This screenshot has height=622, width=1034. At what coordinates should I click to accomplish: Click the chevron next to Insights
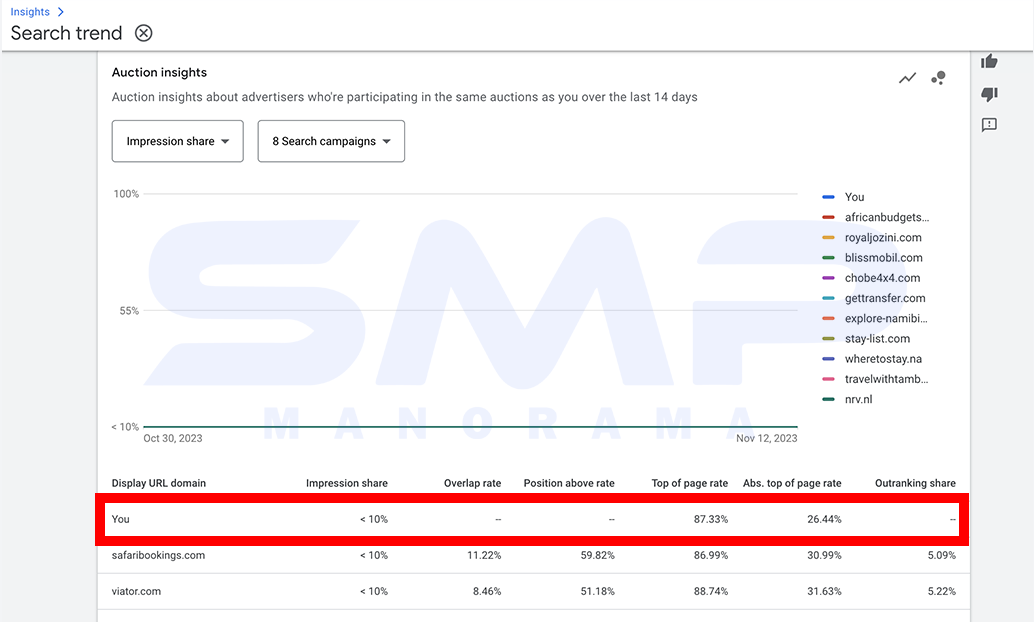[x=61, y=12]
